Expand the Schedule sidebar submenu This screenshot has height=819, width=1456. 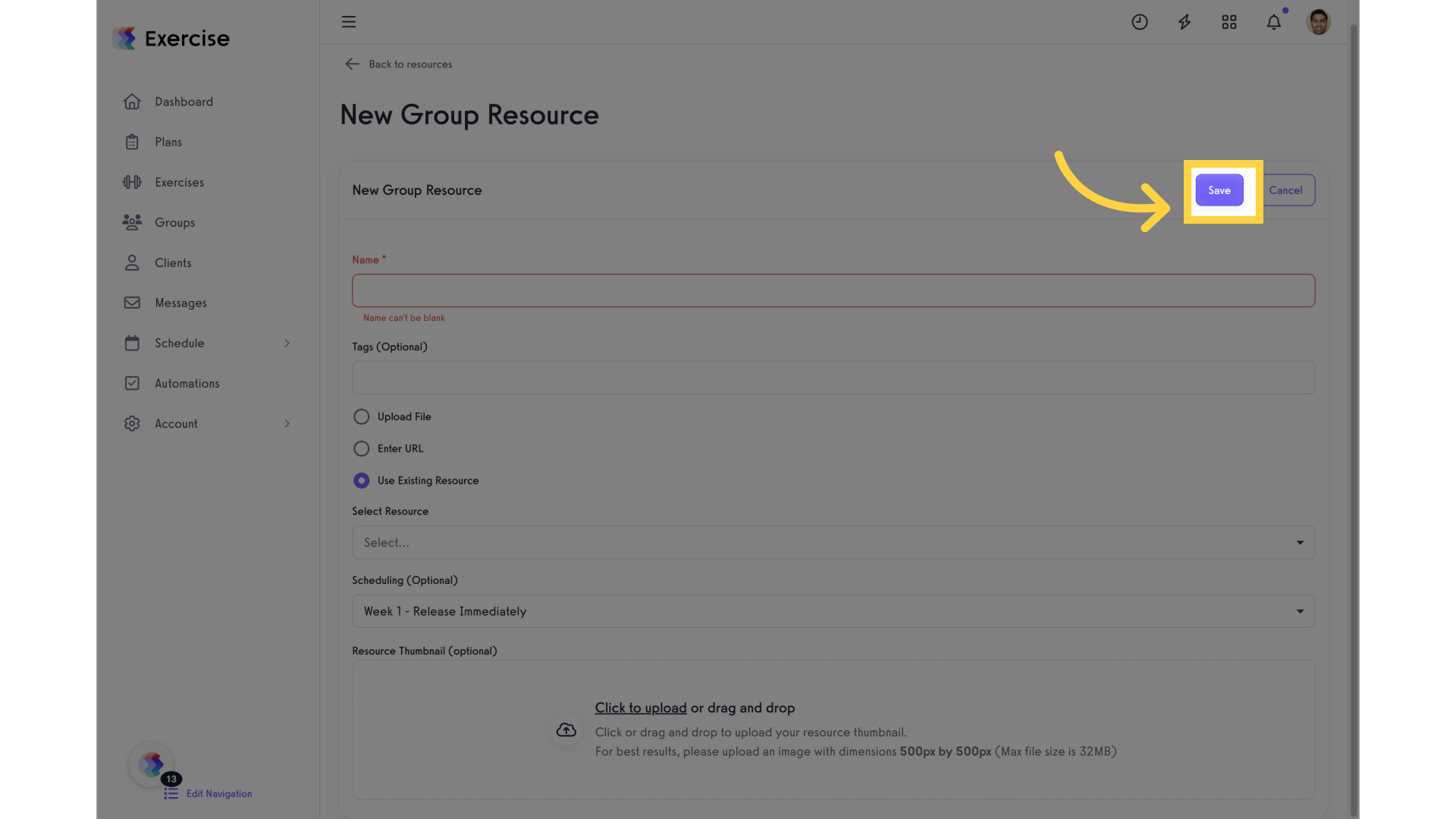[287, 344]
